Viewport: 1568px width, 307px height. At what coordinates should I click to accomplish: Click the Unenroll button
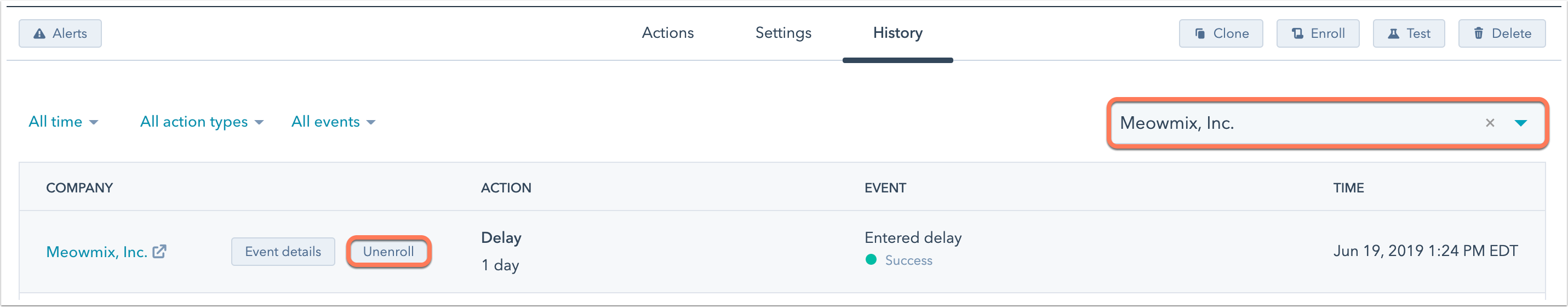pos(388,252)
